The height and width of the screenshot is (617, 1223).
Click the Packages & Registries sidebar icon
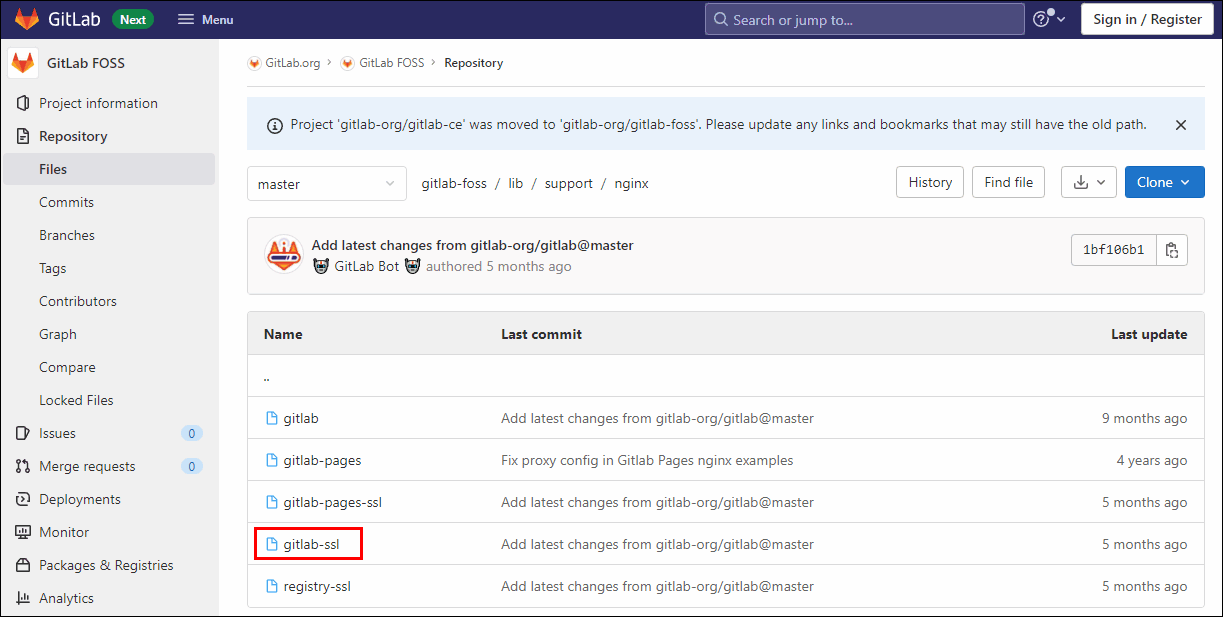[23, 565]
